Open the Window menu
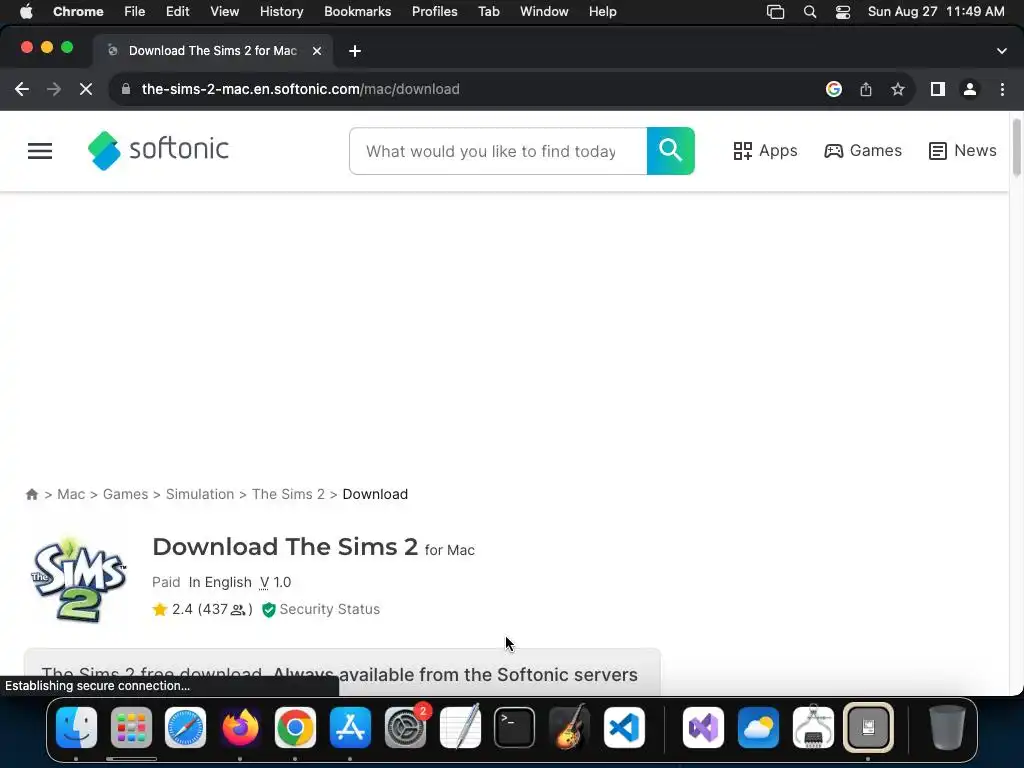The image size is (1024, 768). point(544,12)
